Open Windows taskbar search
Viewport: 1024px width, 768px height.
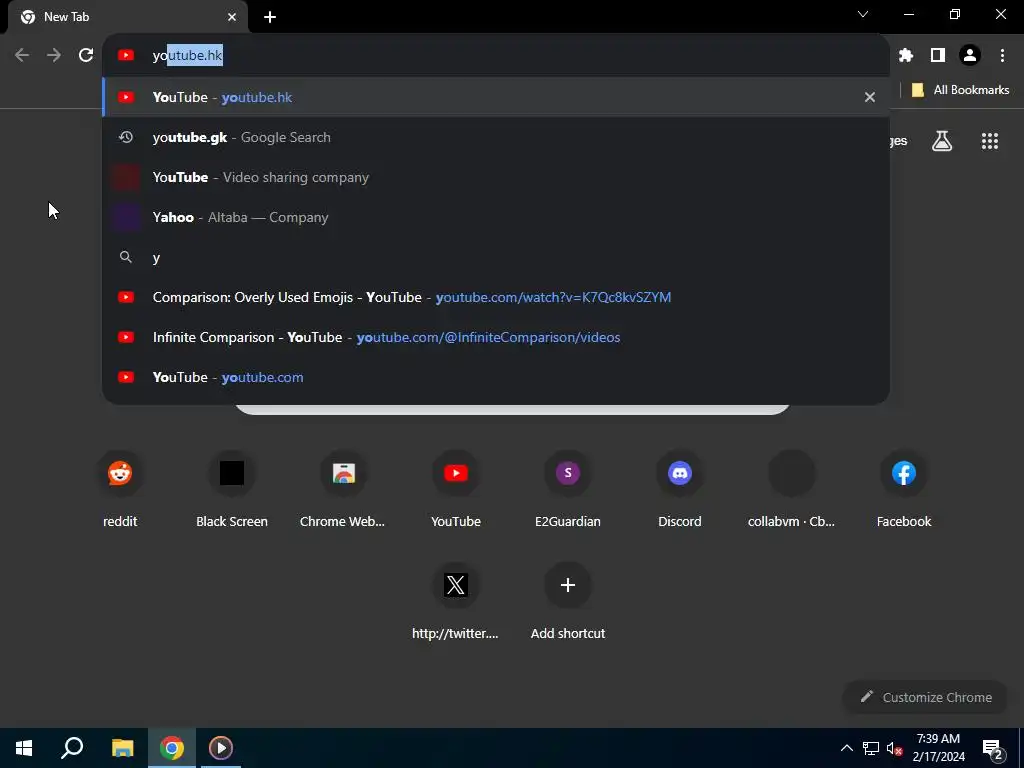[72, 748]
